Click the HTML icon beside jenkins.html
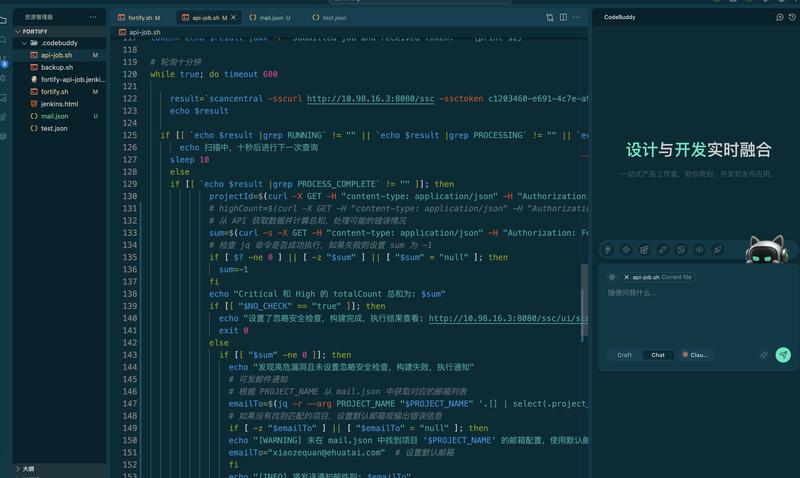 click(x=34, y=104)
